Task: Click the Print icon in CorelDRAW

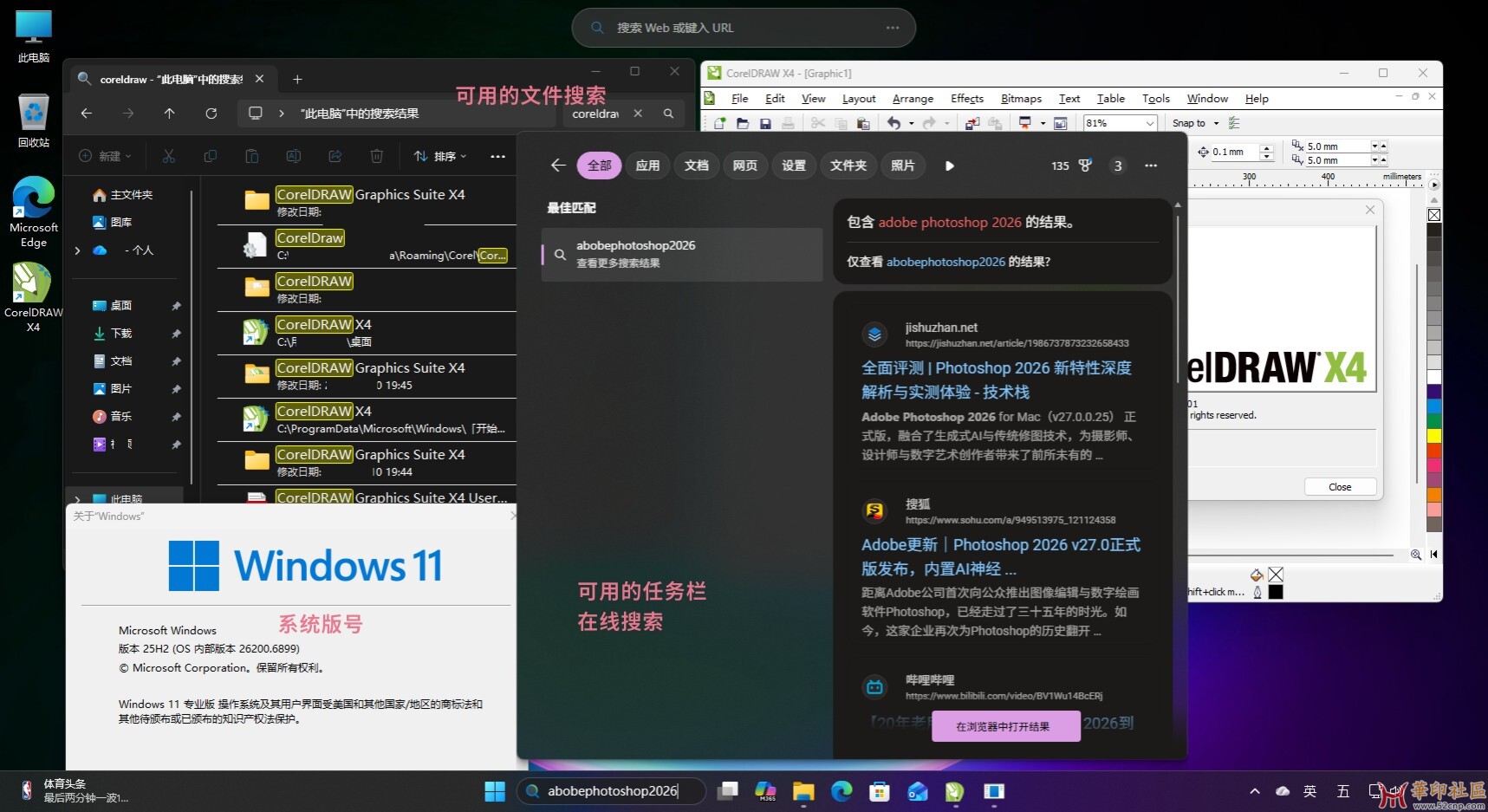Action: pyautogui.click(x=789, y=123)
